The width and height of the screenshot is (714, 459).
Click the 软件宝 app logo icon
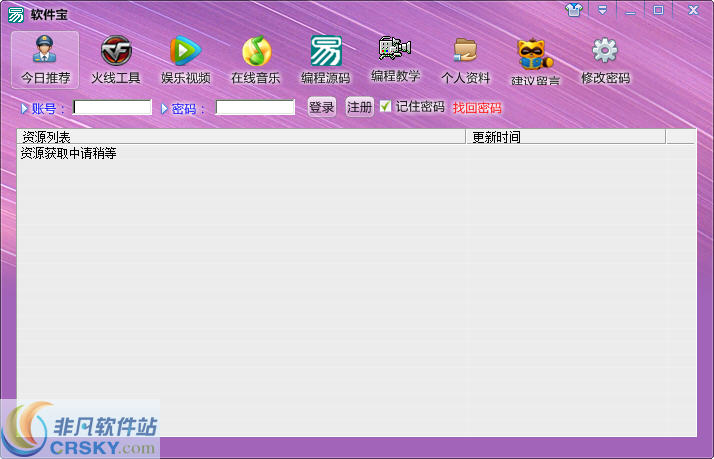[x=16, y=14]
